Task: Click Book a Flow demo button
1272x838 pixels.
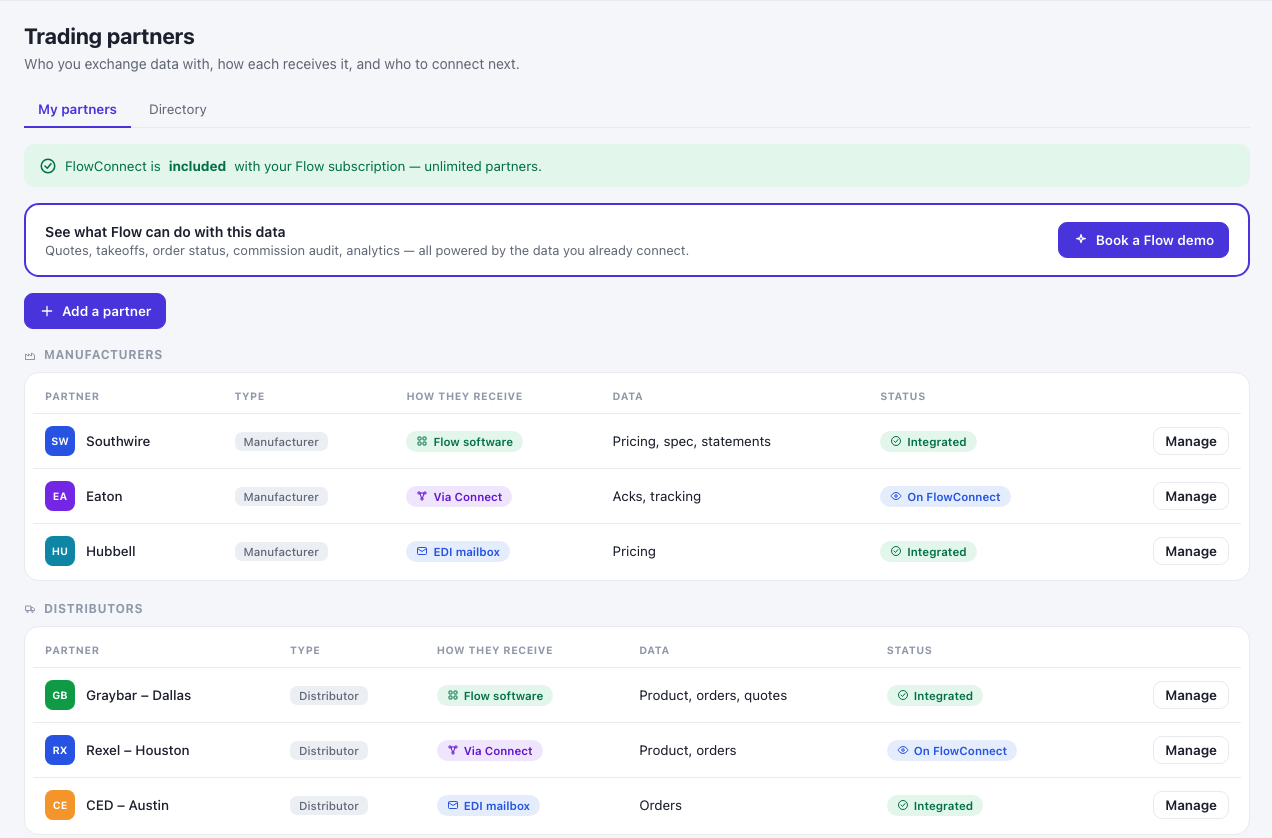Action: (1143, 240)
